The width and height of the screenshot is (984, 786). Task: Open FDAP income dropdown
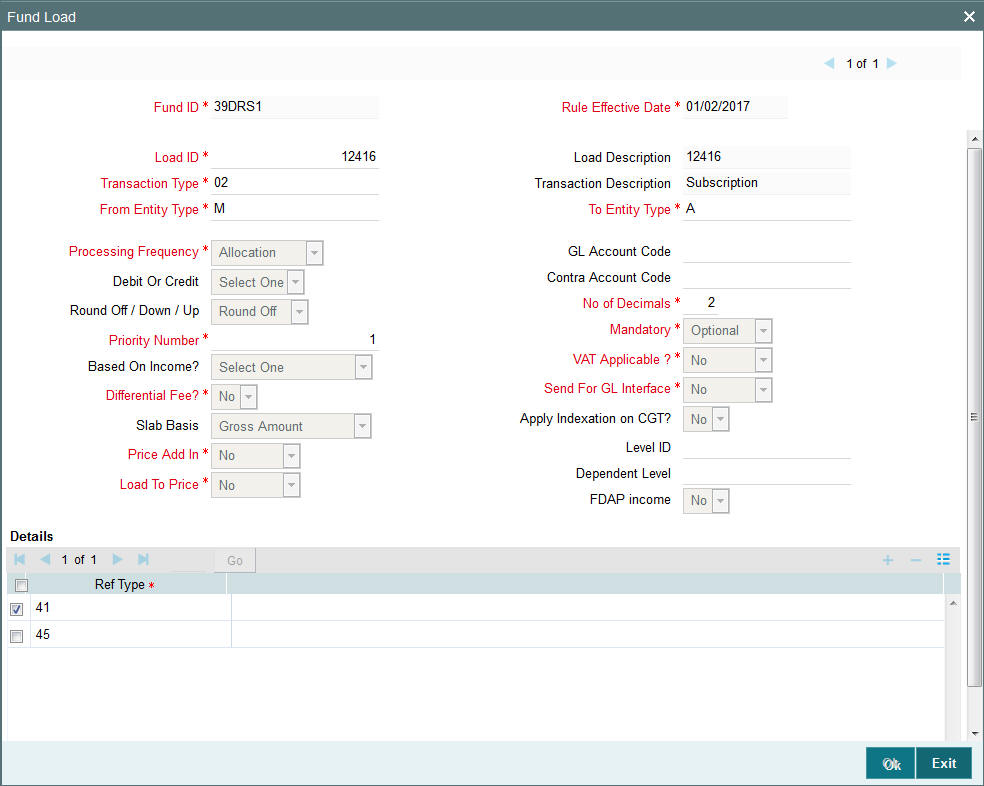pyautogui.click(x=706, y=501)
